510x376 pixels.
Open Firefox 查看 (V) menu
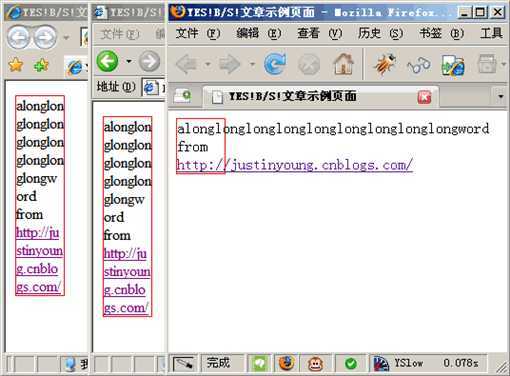320,33
